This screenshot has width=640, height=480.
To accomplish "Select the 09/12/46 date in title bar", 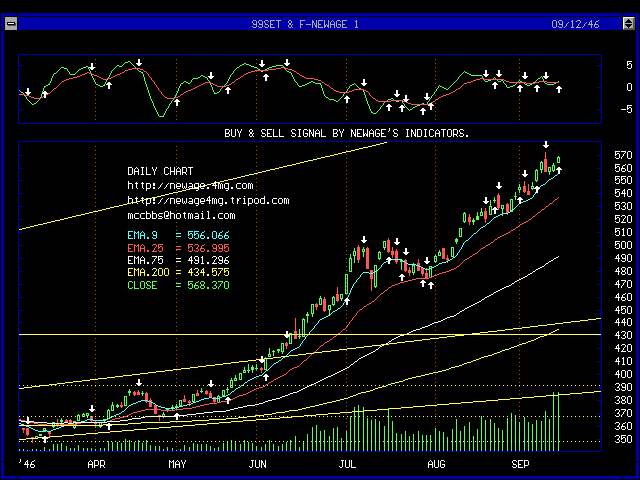I will coord(575,24).
